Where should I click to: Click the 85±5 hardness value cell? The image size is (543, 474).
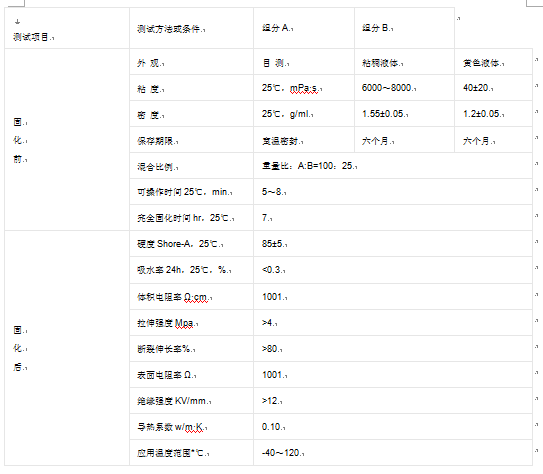[393, 244]
